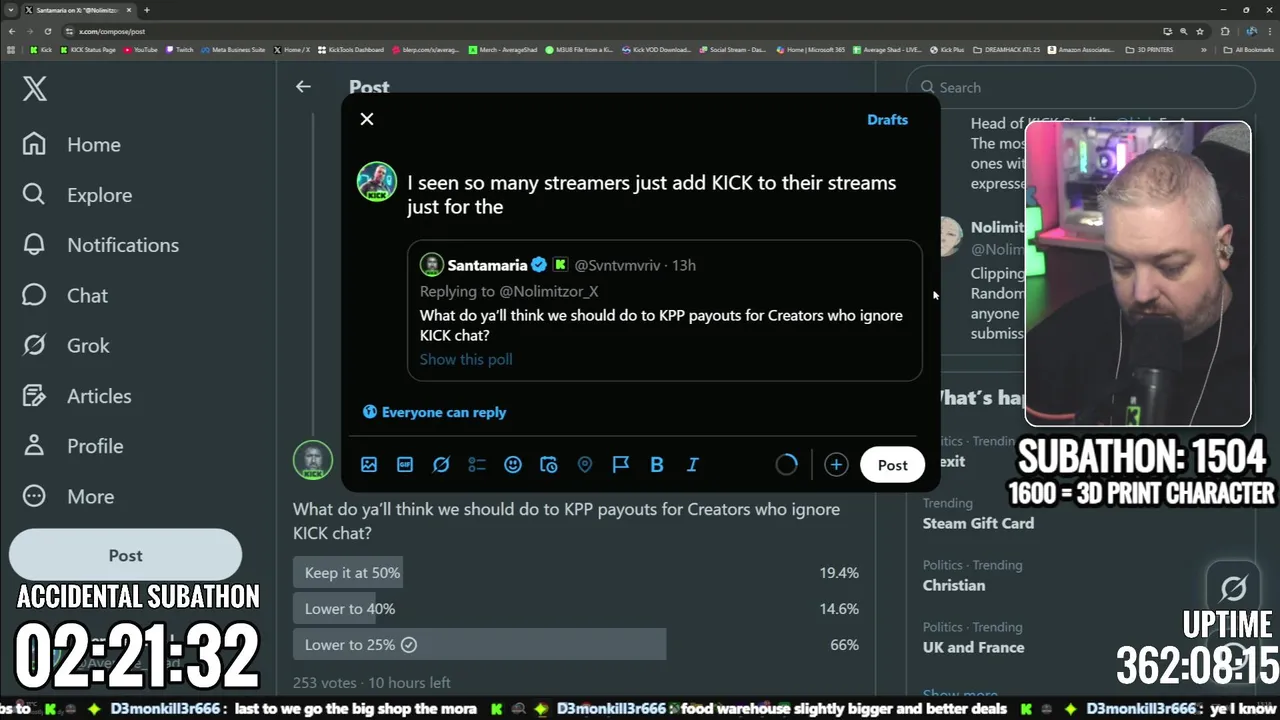Open trending topic 'UK and France'
Image resolution: width=1280 pixels, height=720 pixels.
coord(973,647)
